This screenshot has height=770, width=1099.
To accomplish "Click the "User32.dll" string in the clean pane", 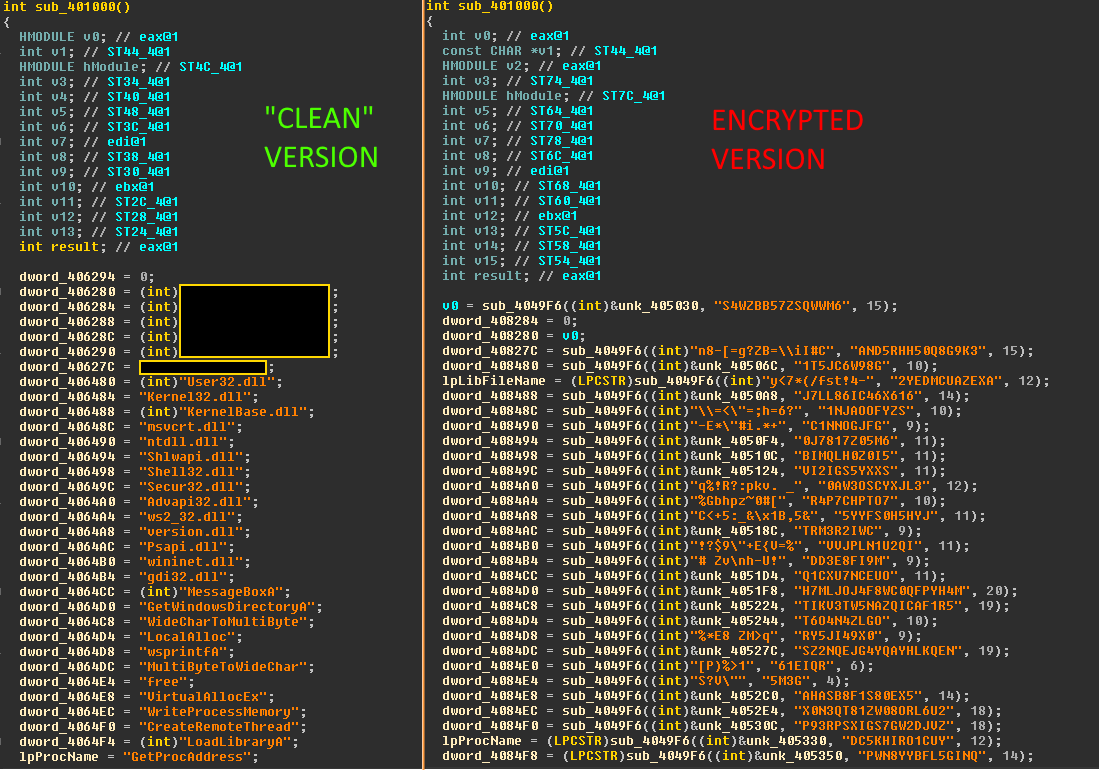I will click(x=226, y=382).
